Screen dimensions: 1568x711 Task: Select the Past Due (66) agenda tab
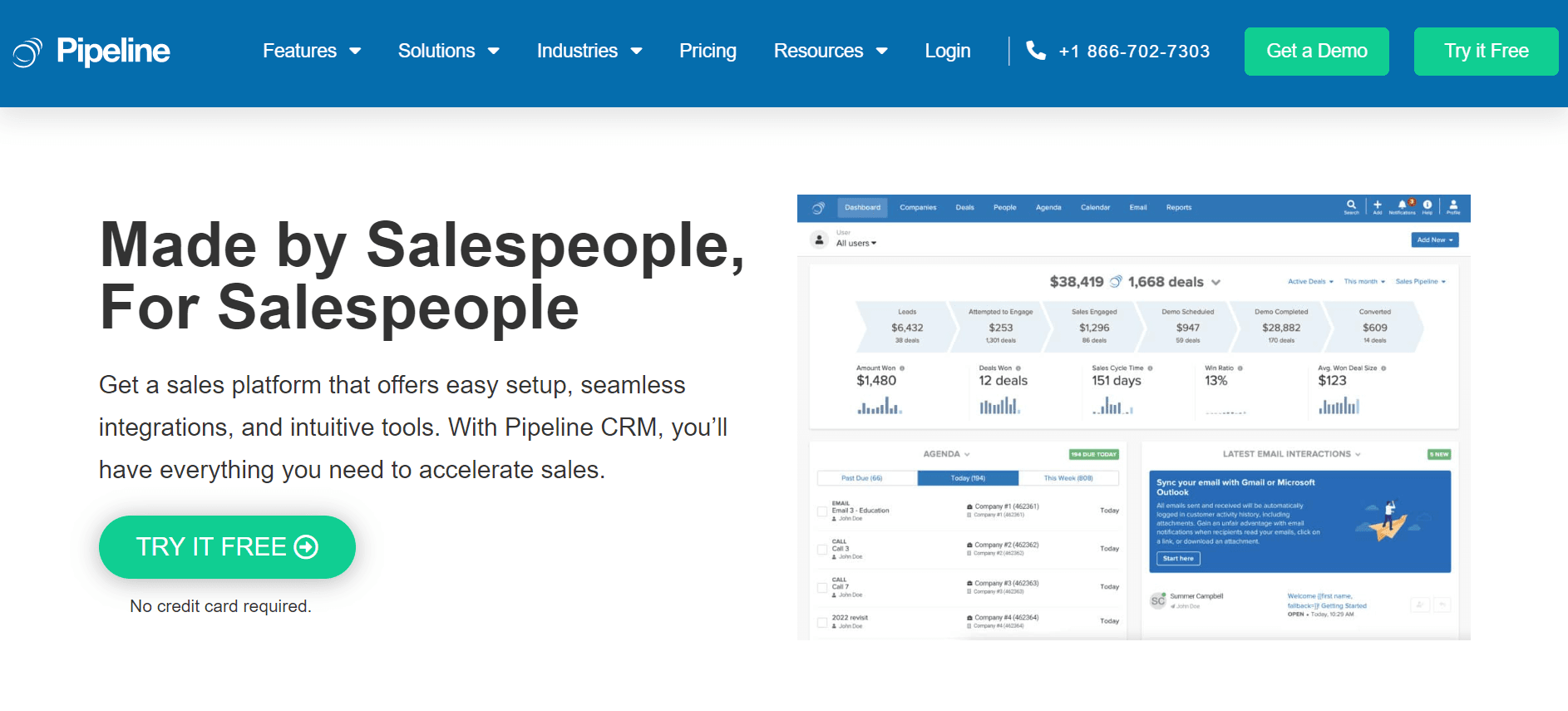pyautogui.click(x=867, y=478)
